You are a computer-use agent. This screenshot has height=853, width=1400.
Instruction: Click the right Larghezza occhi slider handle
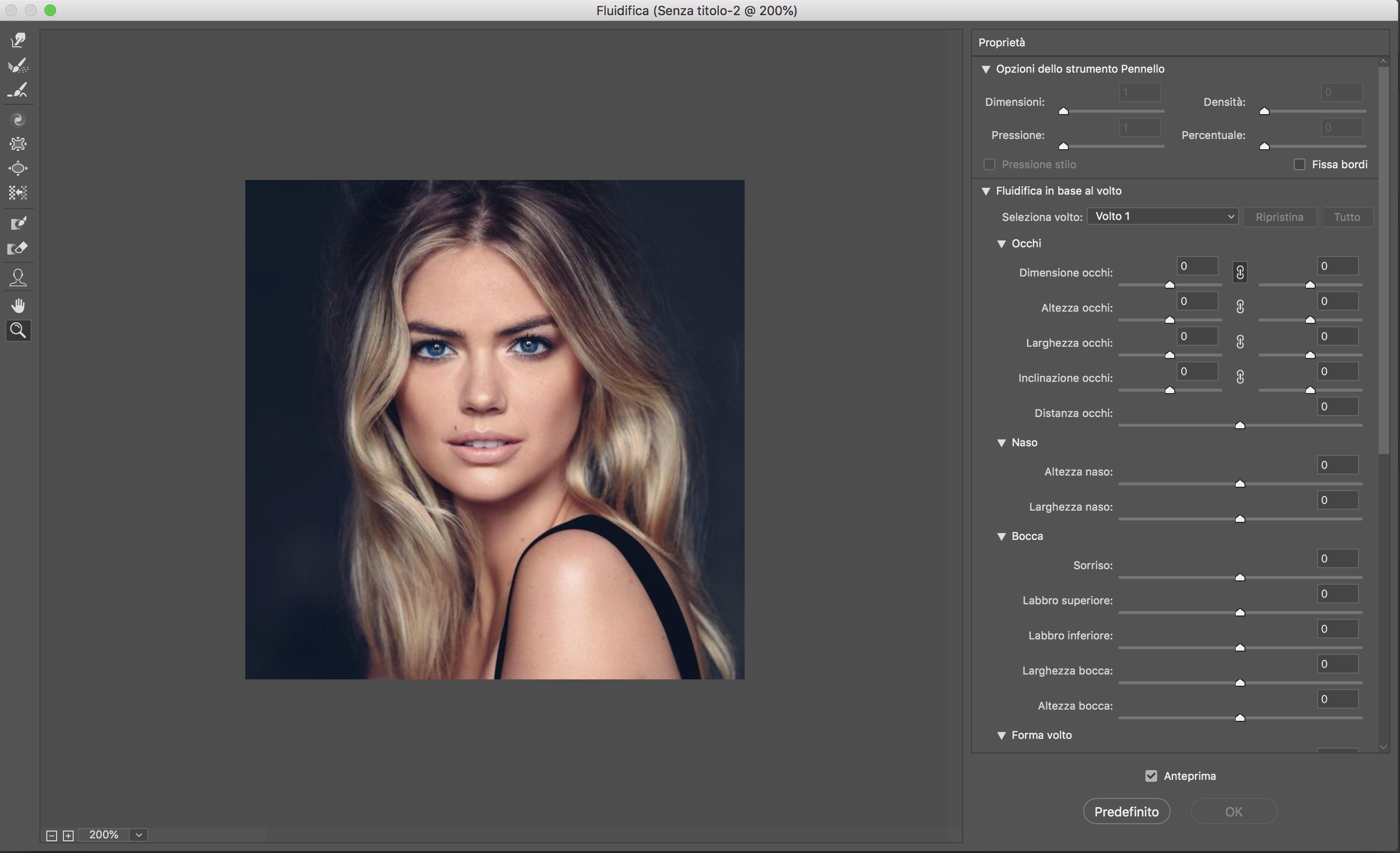pos(1310,355)
